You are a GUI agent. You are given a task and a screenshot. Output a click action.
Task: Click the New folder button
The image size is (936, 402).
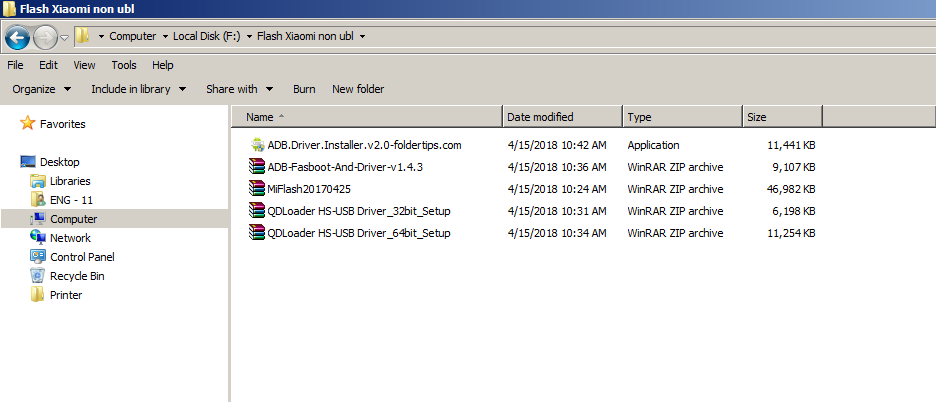pos(358,89)
